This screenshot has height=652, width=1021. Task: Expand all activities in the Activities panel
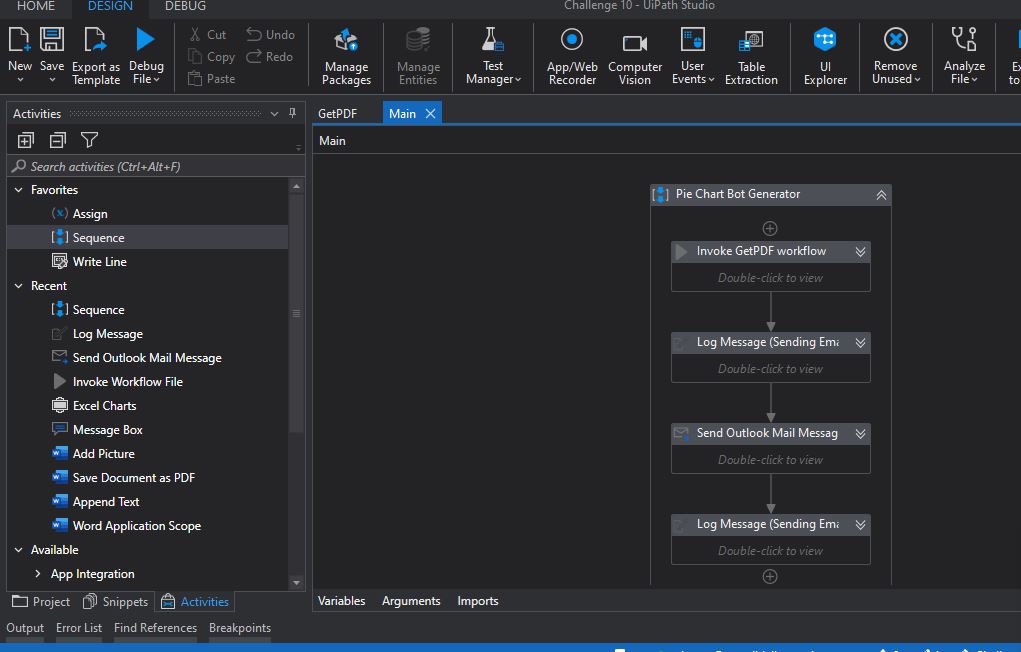point(25,140)
